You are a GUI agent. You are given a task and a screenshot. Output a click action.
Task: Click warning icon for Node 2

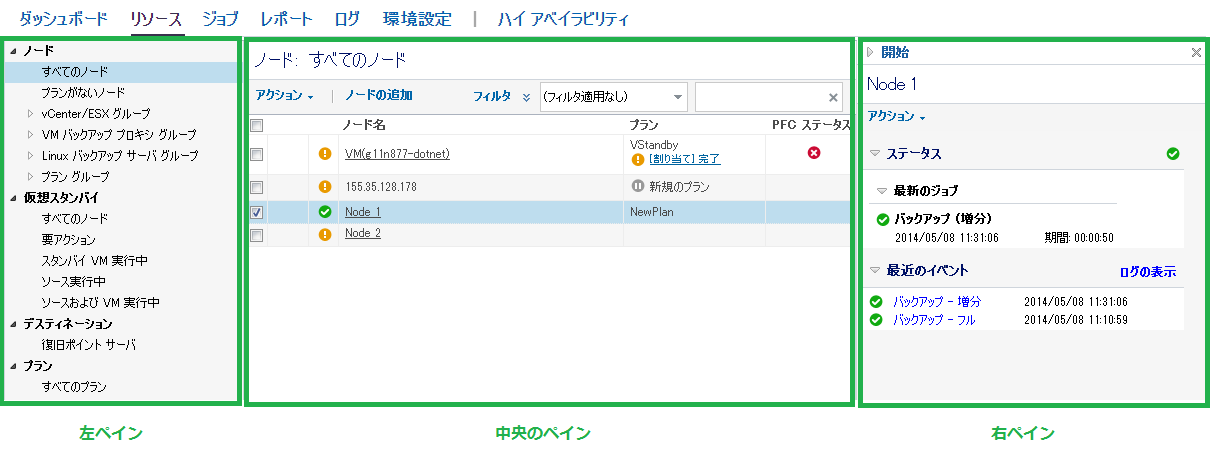pyautogui.click(x=324, y=235)
